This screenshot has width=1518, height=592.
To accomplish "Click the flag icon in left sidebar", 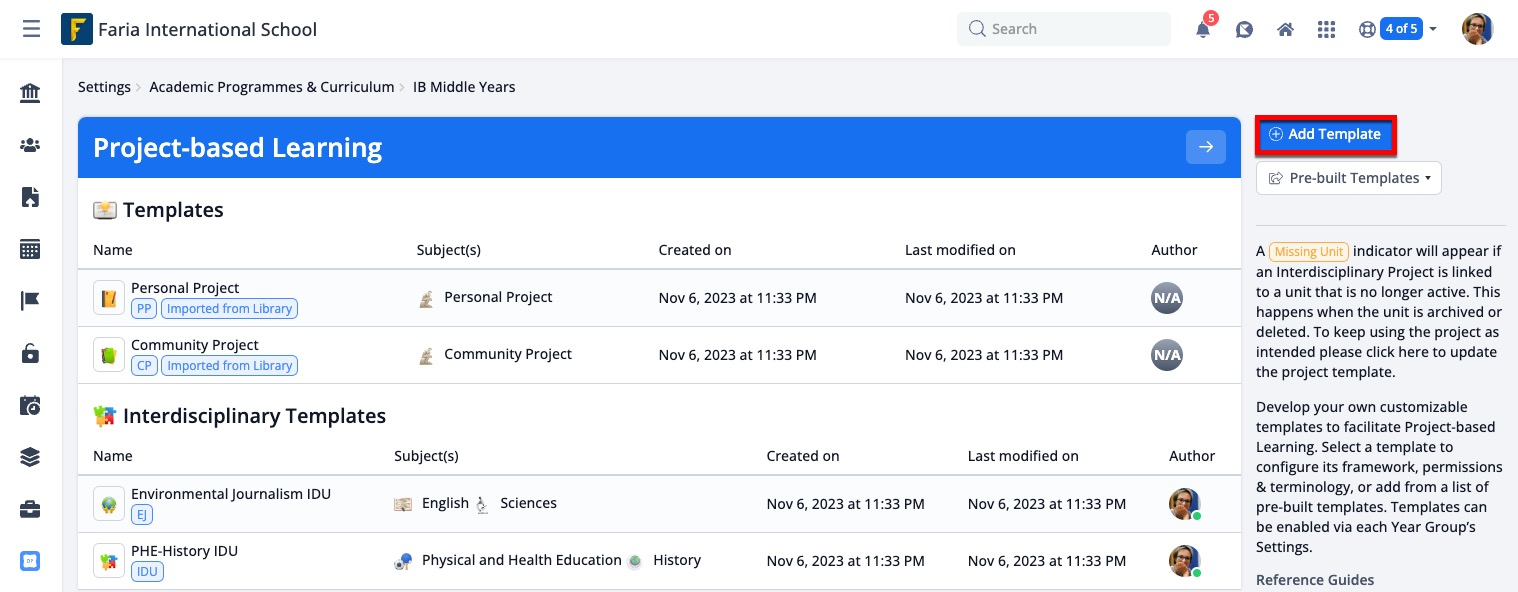I will click(x=30, y=302).
